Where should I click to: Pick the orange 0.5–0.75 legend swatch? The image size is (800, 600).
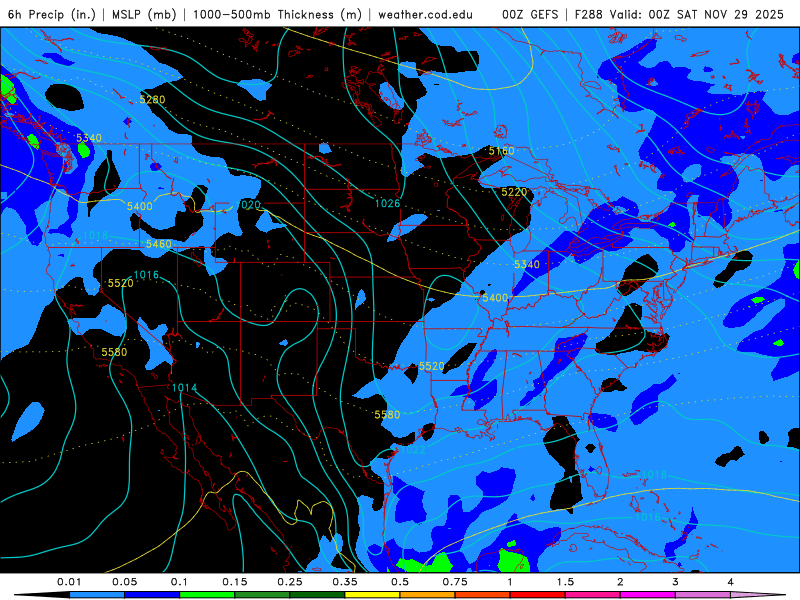pyautogui.click(x=428, y=595)
